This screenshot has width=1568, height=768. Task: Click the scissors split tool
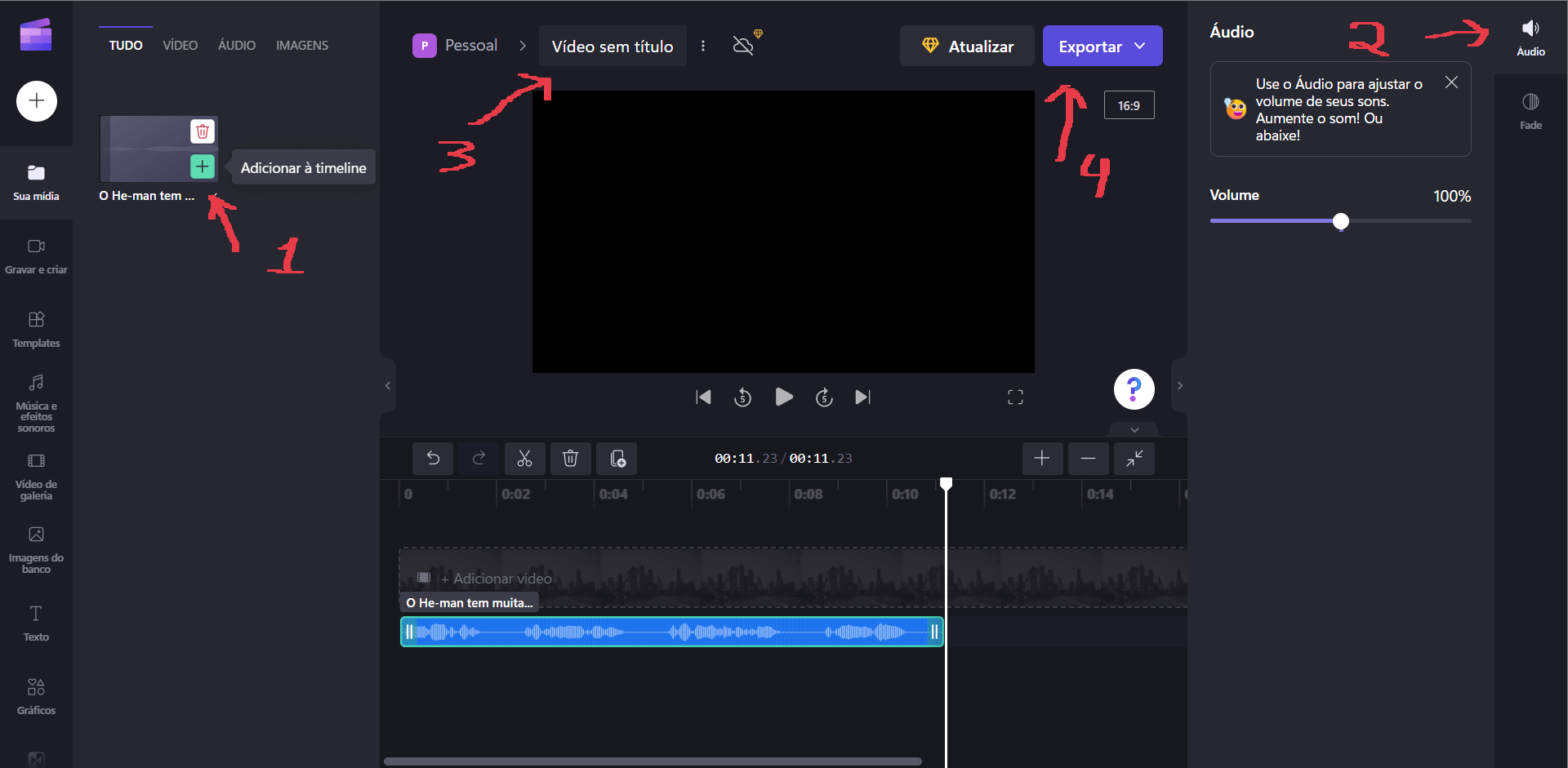(524, 459)
